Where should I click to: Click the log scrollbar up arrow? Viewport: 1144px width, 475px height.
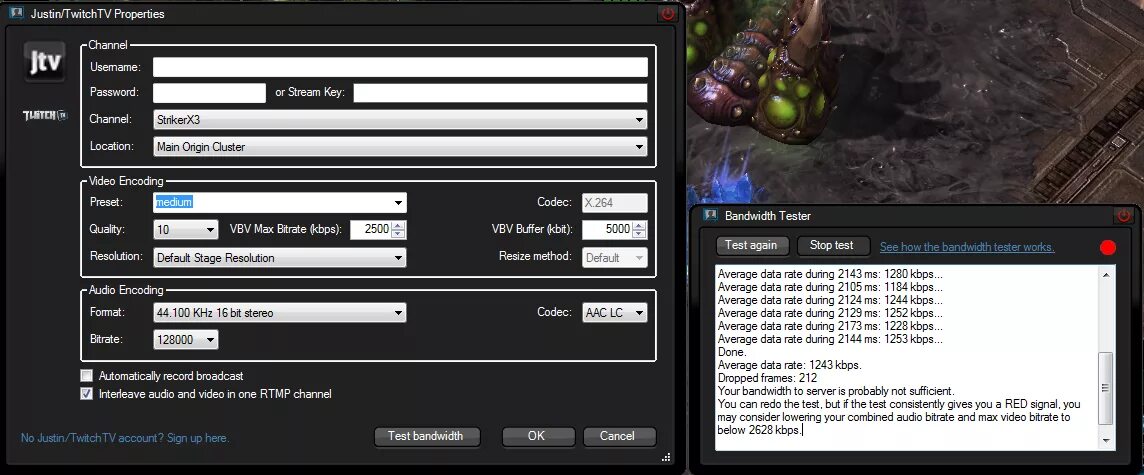1106,274
